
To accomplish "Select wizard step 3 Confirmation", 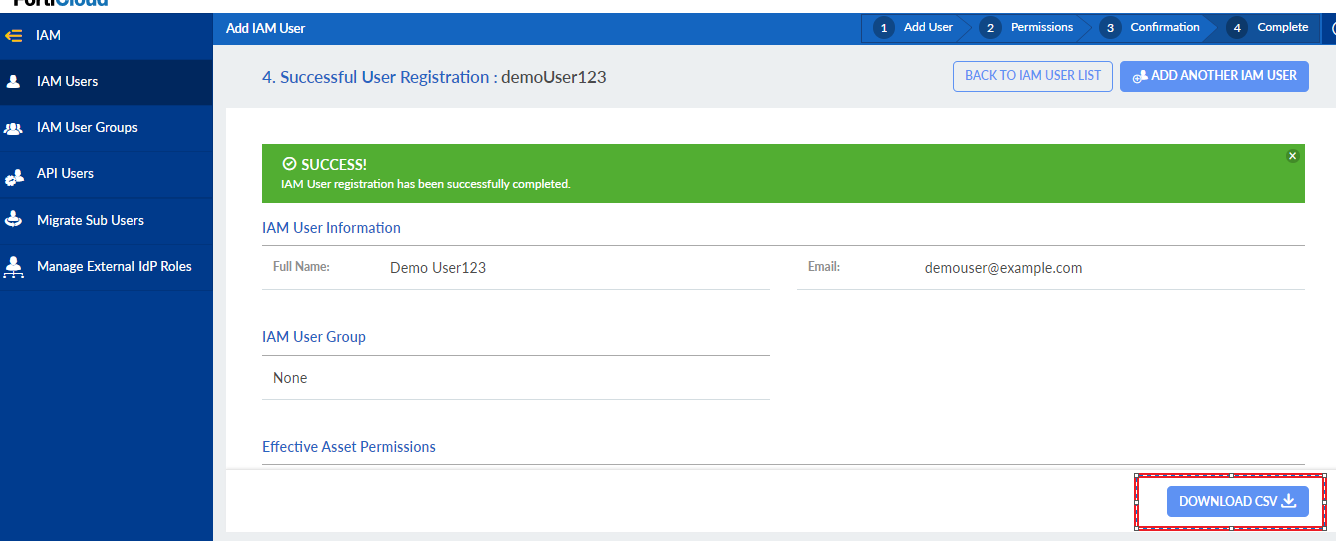I will coord(1152,28).
